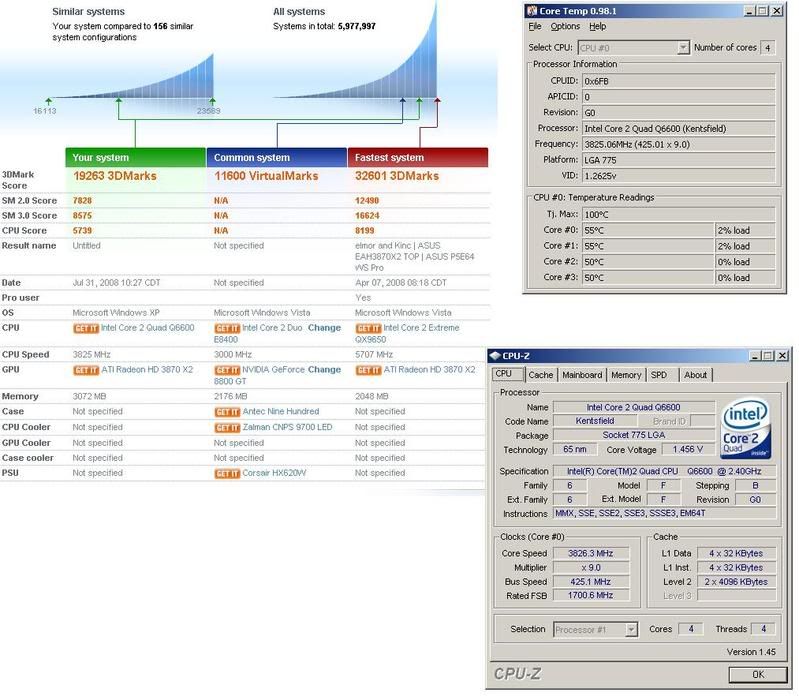The height and width of the screenshot is (700, 799).
Task: Click GET IT badge beside Zalman CNPS 9700 LED
Action: point(227,427)
